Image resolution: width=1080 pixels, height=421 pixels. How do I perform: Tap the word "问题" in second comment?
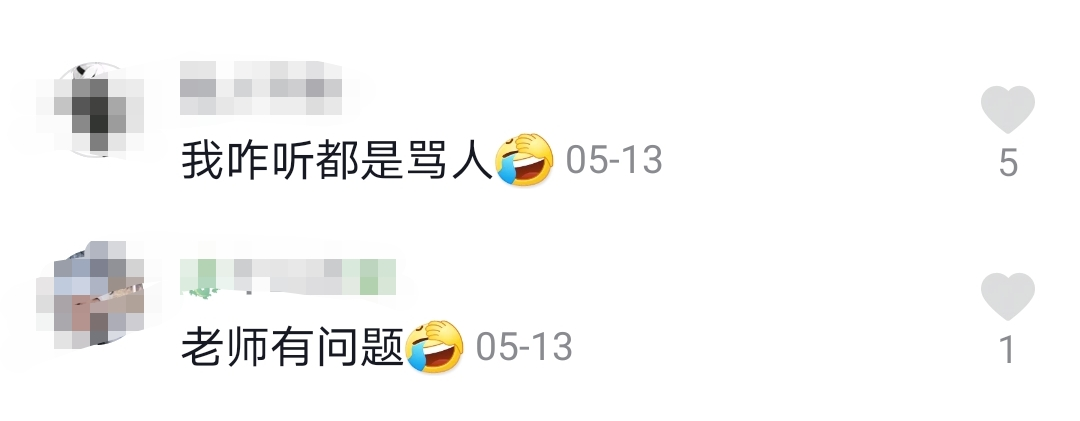pyautogui.click(x=360, y=348)
